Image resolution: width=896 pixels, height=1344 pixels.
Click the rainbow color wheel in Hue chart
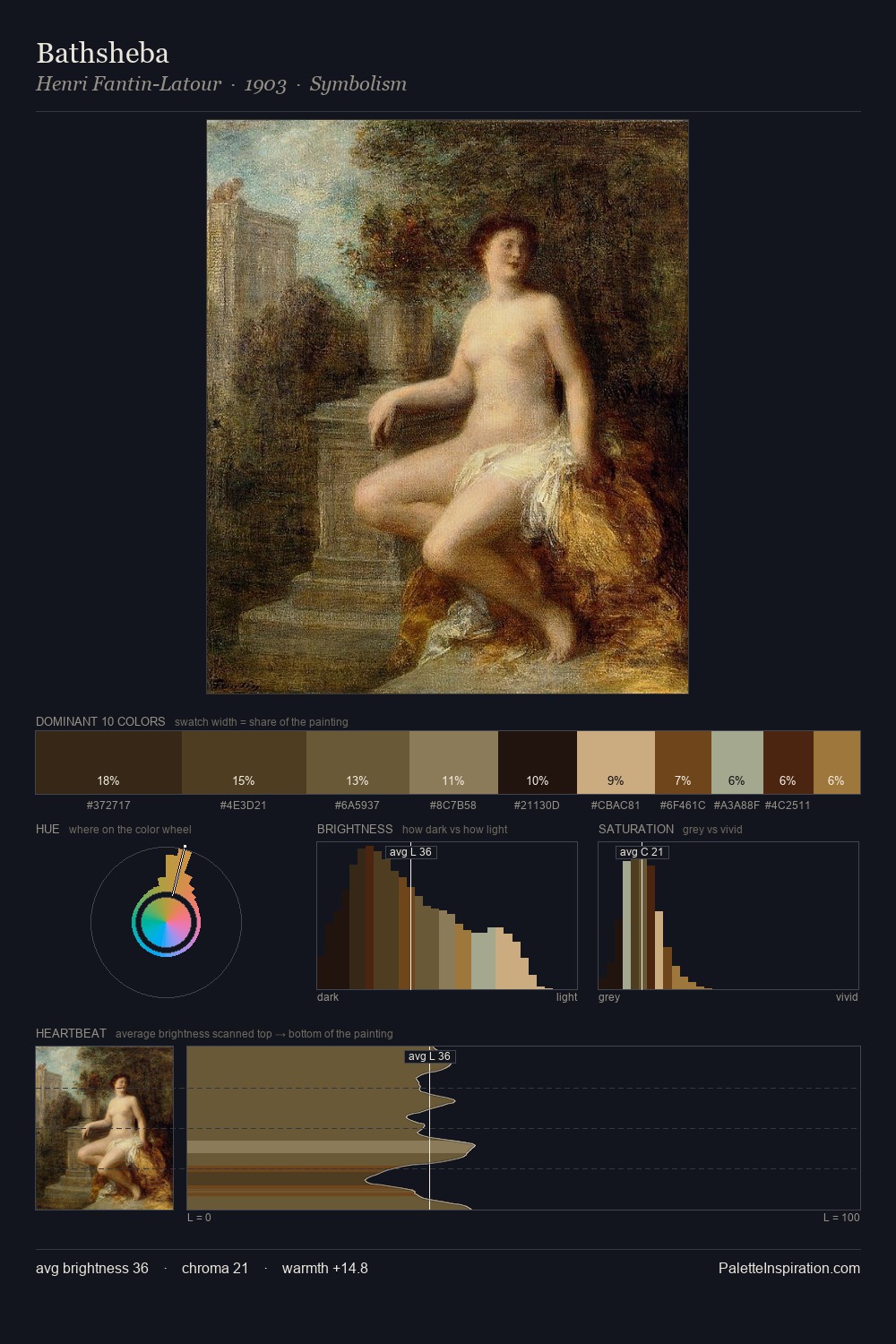[166, 923]
